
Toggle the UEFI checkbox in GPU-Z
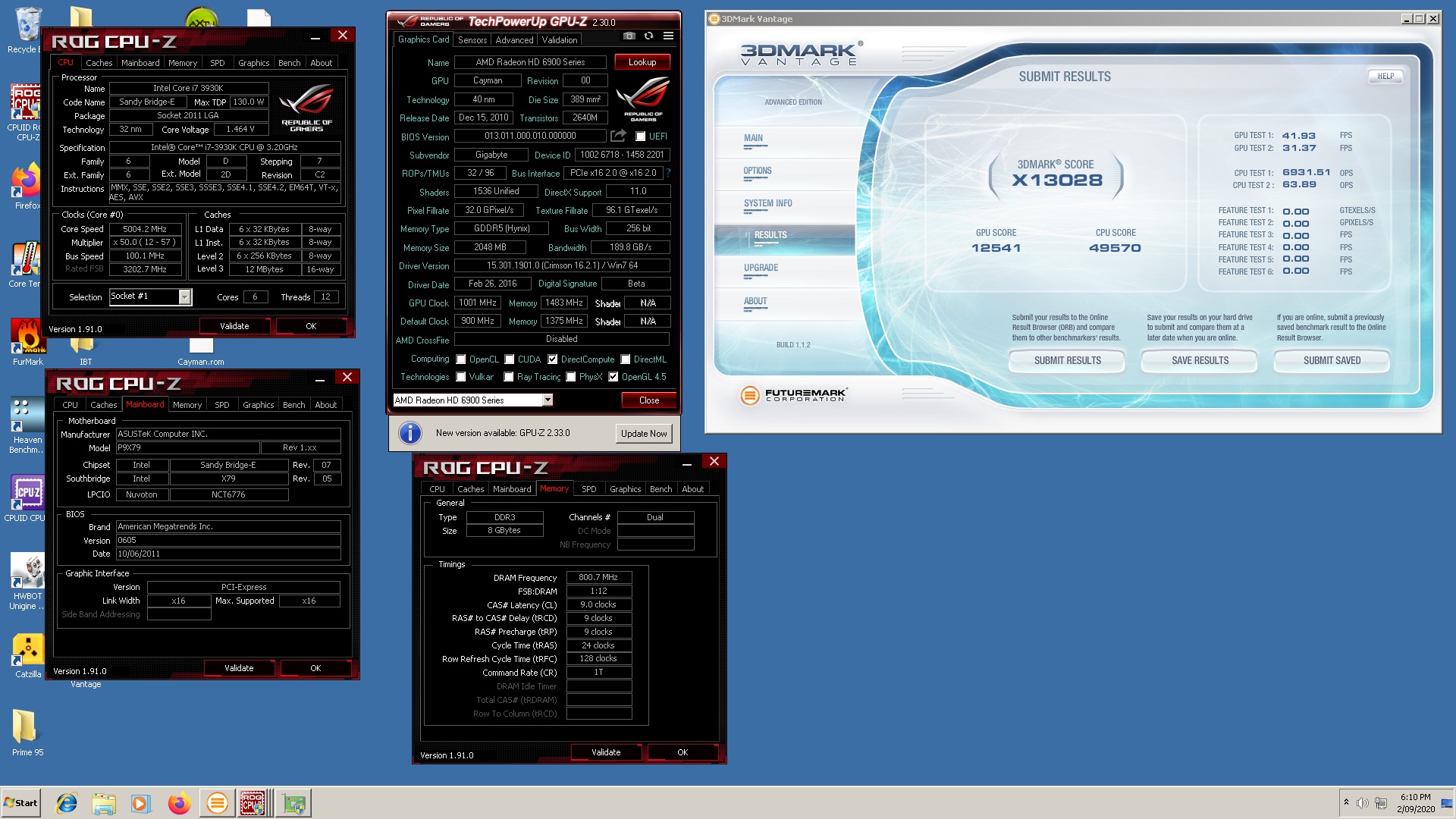(x=640, y=136)
